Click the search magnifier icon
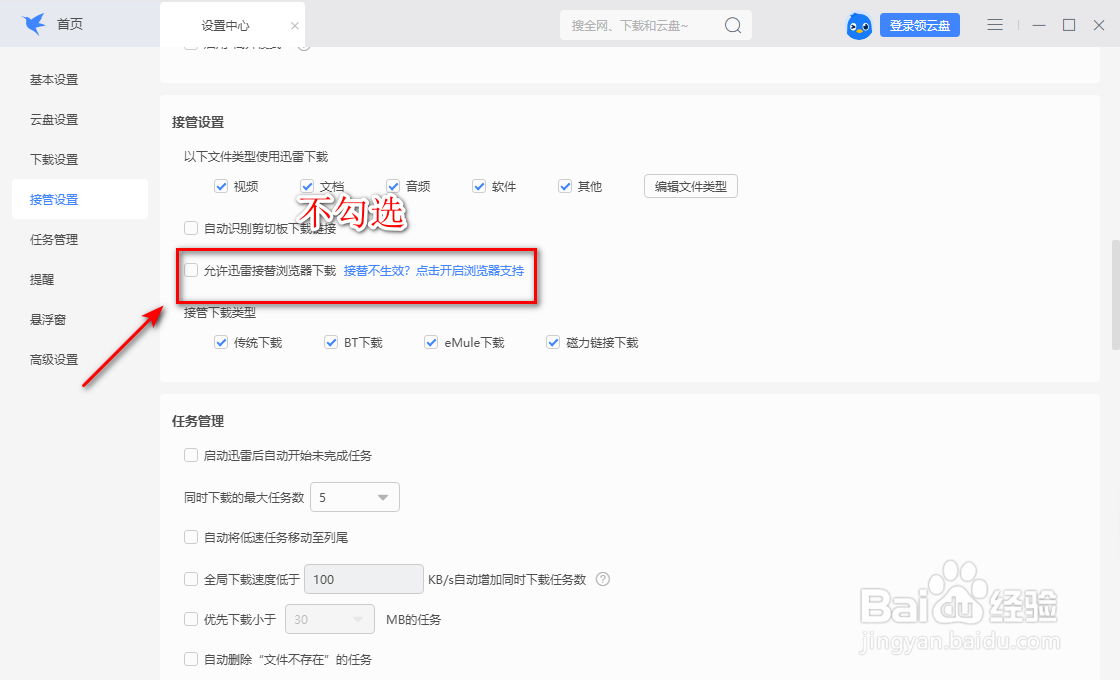The width and height of the screenshot is (1120, 680). click(x=733, y=26)
